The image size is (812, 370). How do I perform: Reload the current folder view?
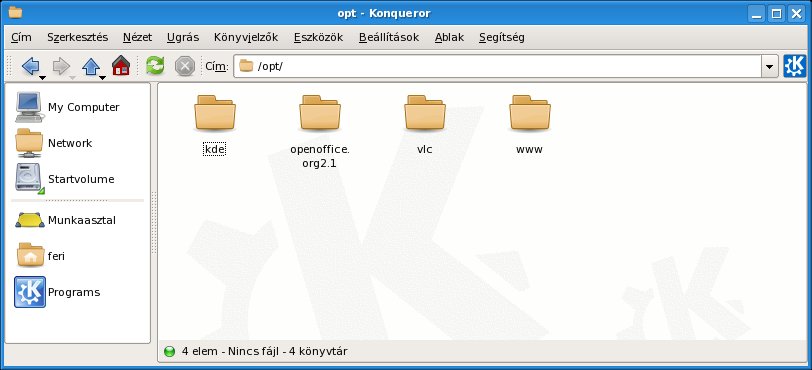155,66
